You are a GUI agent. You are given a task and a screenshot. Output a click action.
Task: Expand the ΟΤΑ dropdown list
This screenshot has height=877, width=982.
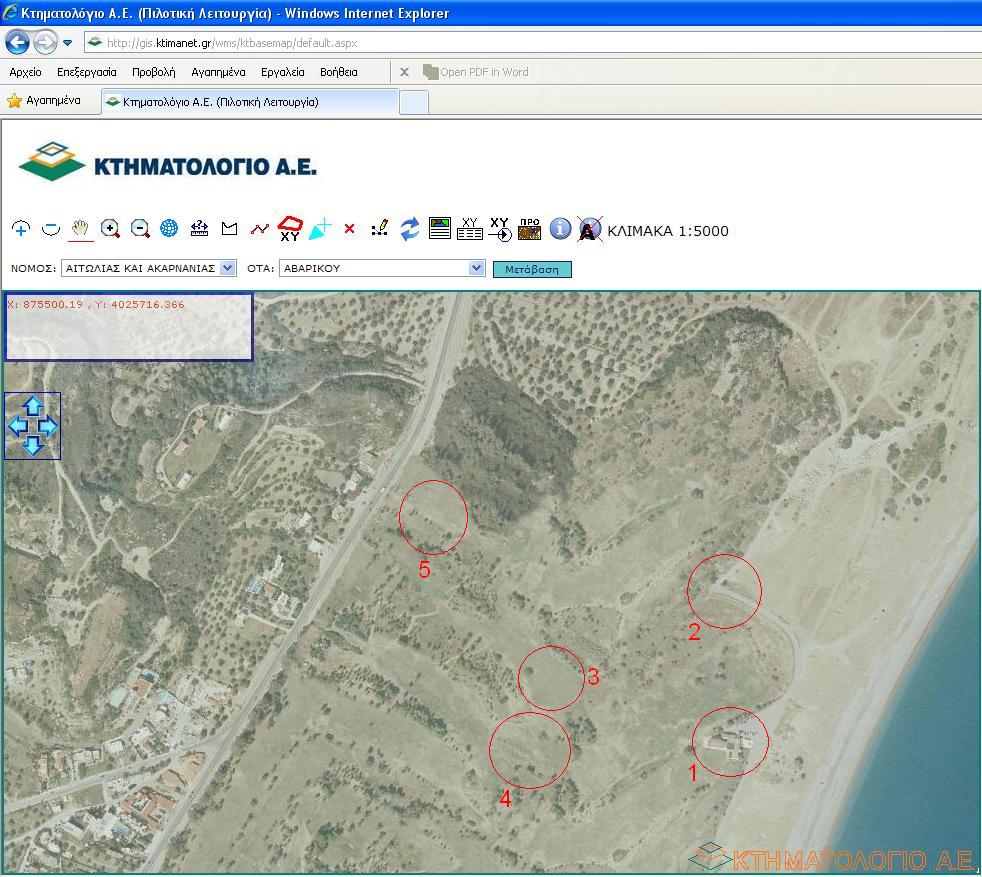click(x=476, y=268)
